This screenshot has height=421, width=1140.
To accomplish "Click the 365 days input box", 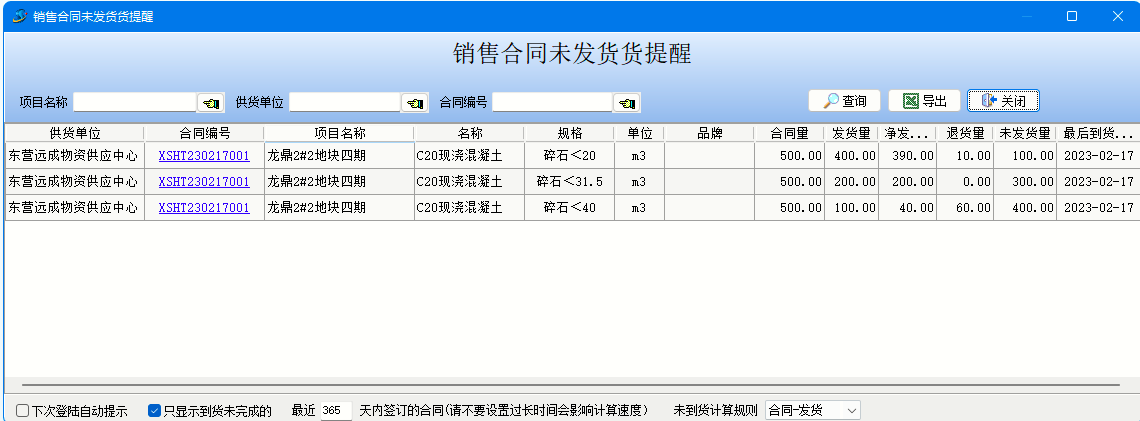I will pos(335,411).
